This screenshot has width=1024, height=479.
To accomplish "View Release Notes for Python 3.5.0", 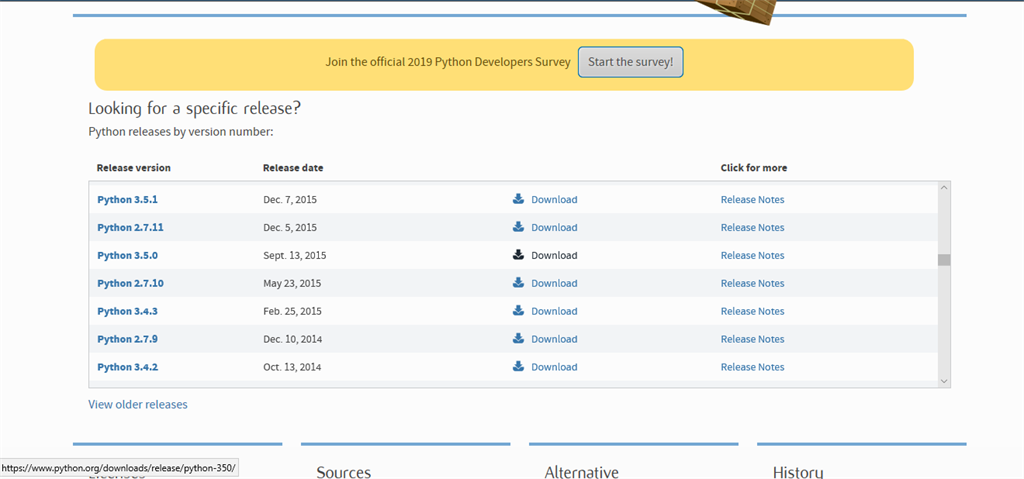I will click(x=752, y=256).
